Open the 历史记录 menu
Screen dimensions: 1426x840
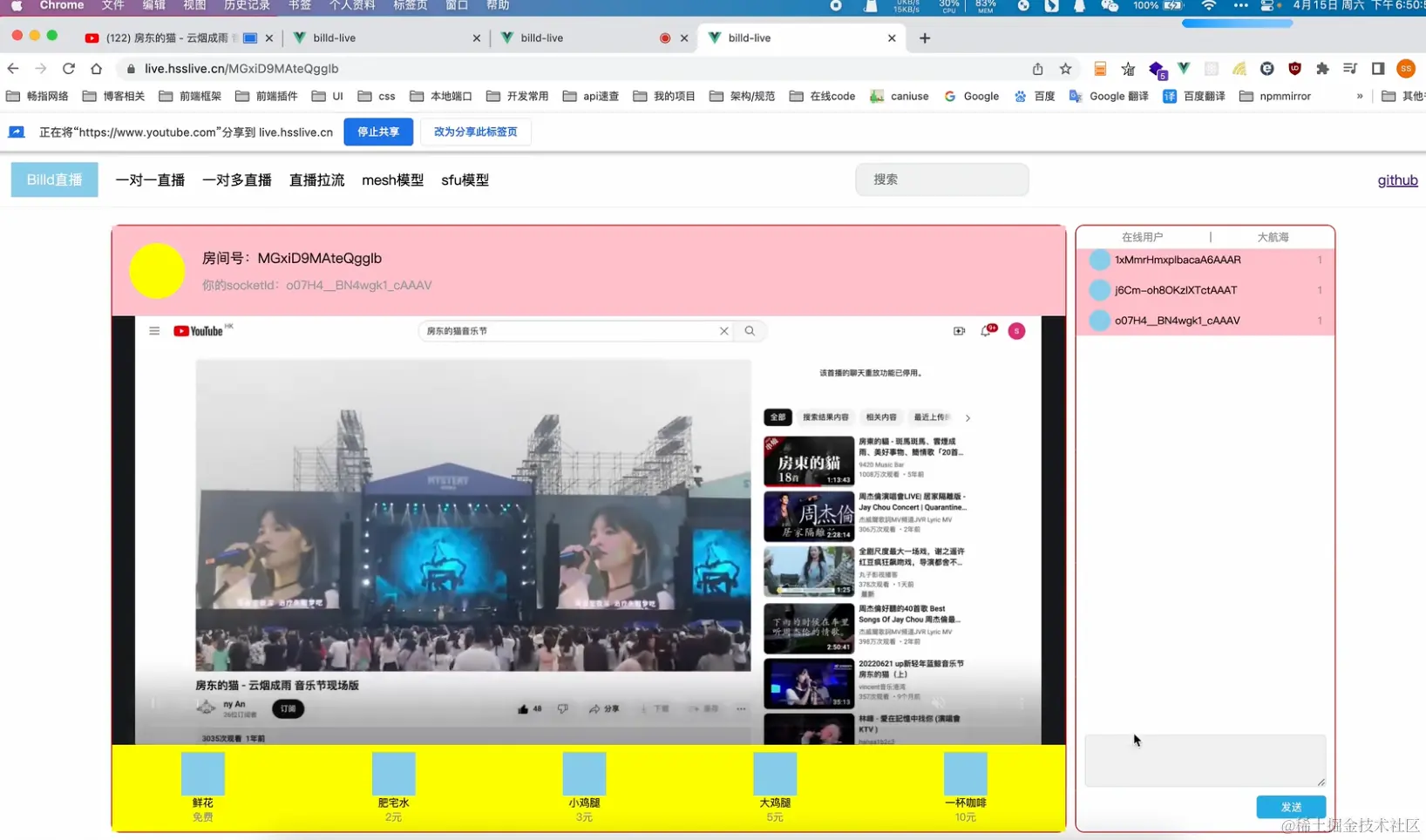[247, 6]
